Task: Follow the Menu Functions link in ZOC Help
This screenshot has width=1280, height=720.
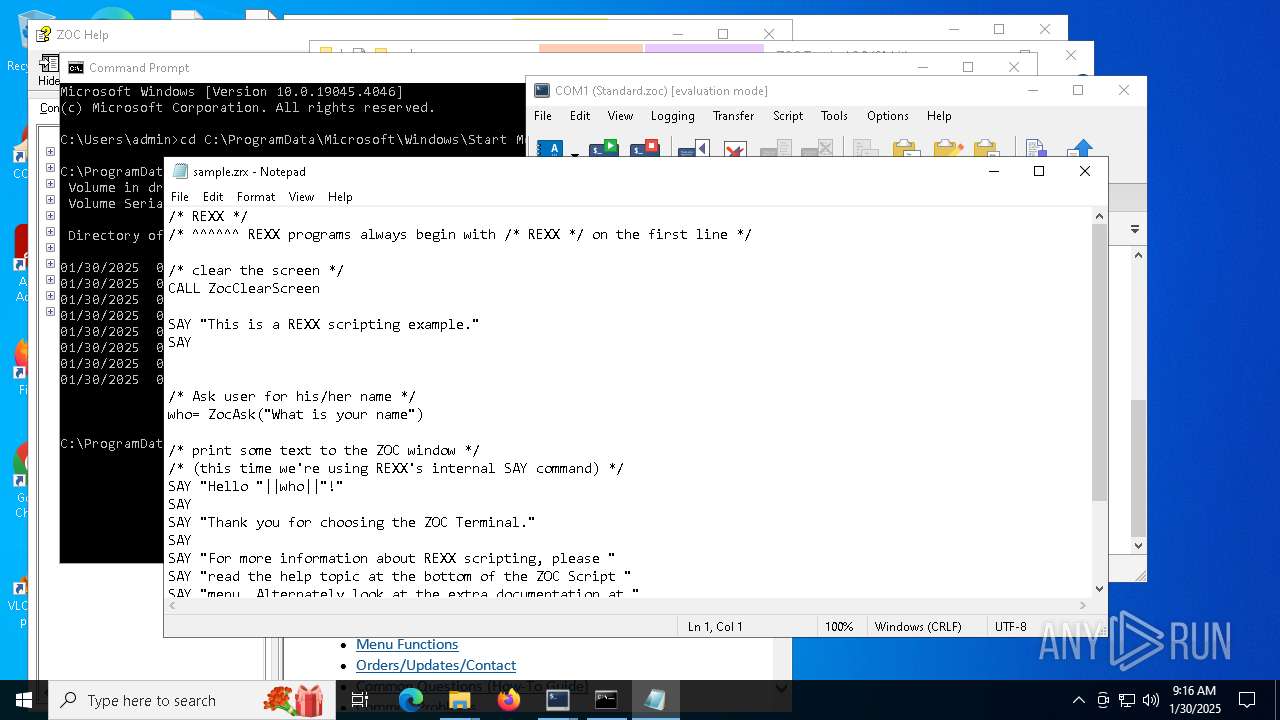Action: [407, 645]
